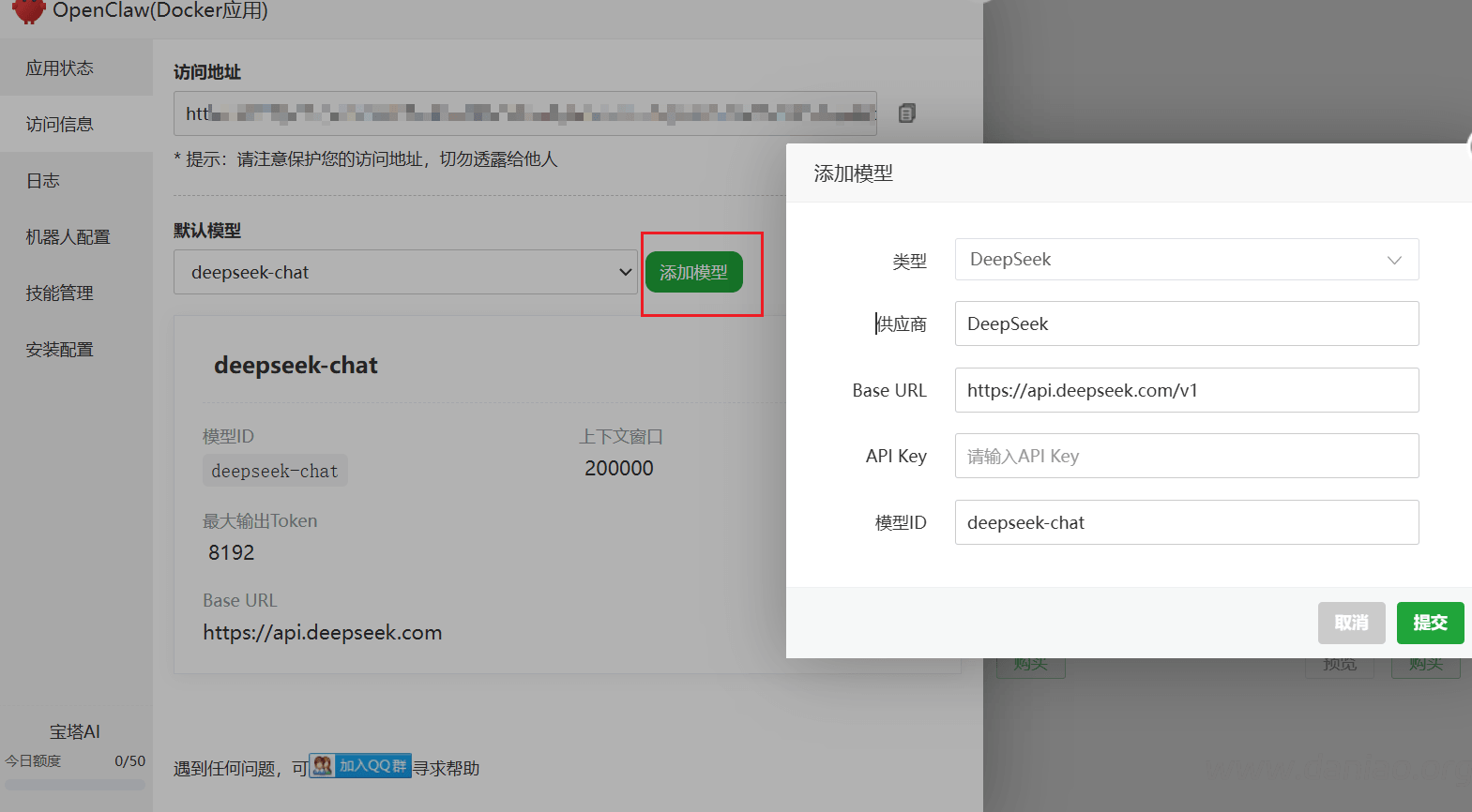Screen dimensions: 1472x812
Task: Click the OpenClaw red logo icon
Action: tap(29, 10)
